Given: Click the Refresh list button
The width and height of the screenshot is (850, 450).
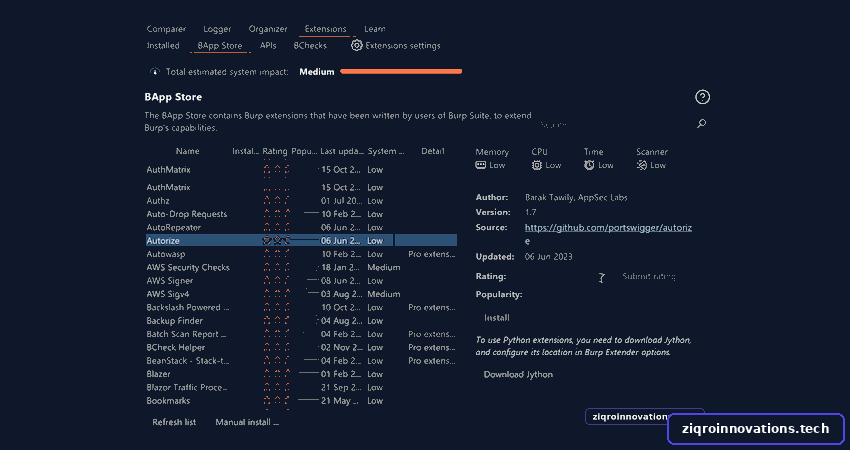Looking at the screenshot, I should tap(174, 422).
